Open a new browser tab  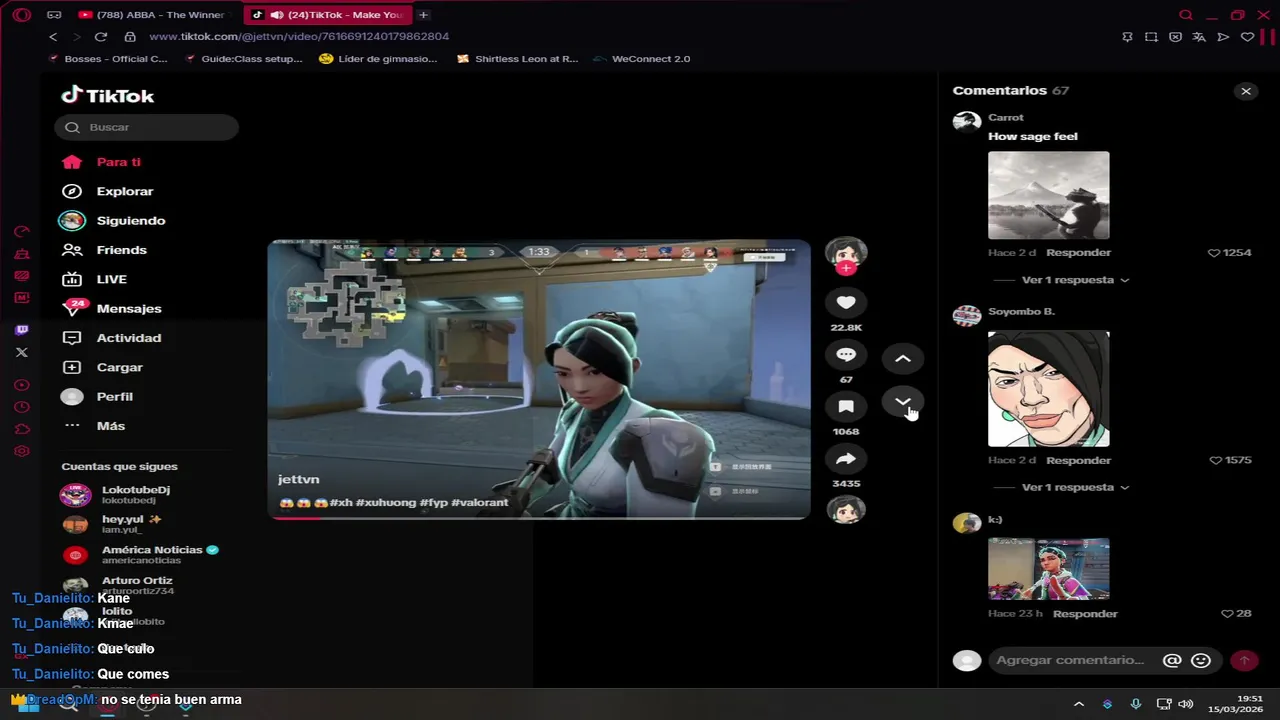pyautogui.click(x=424, y=15)
